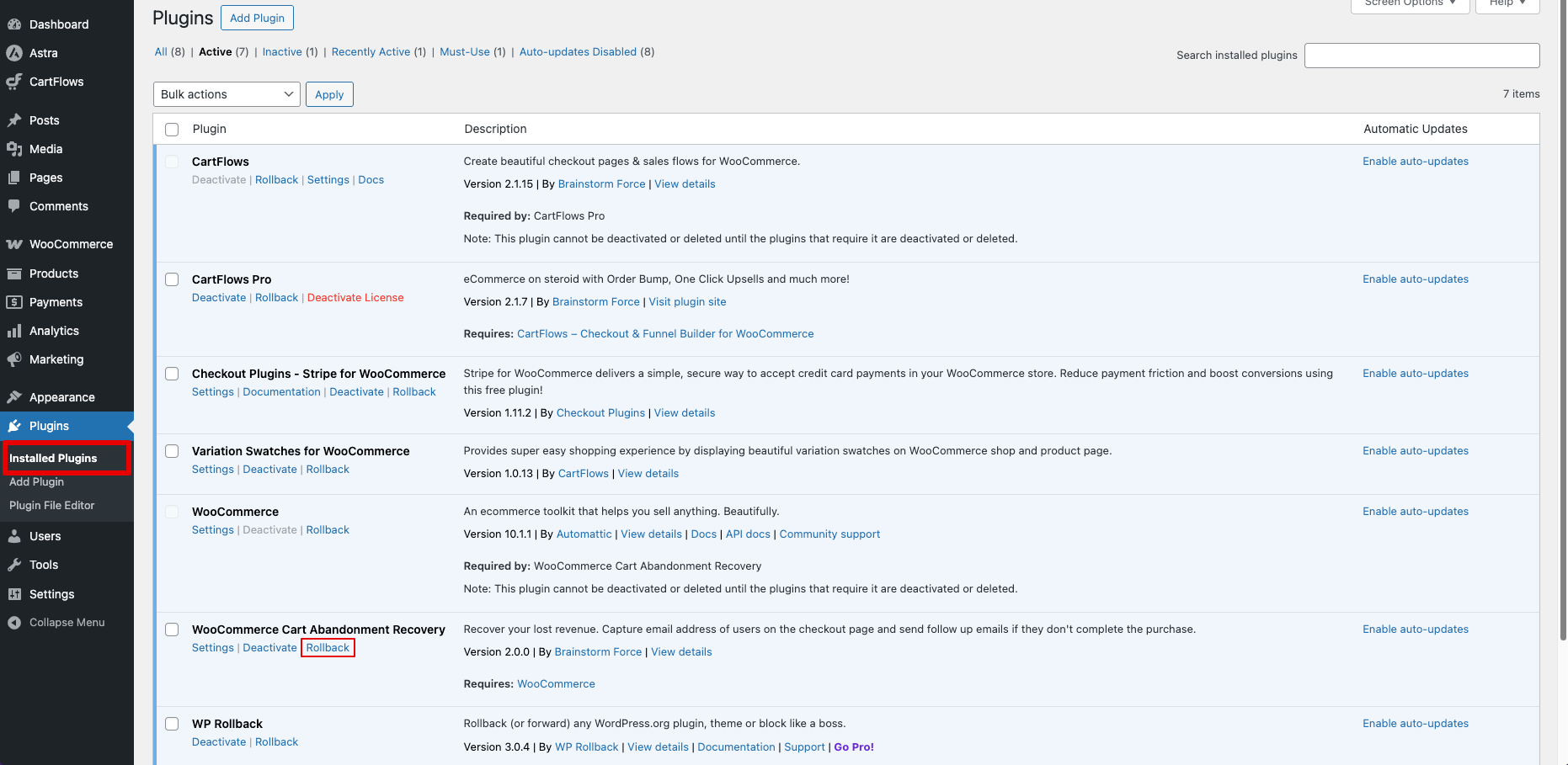This screenshot has height=765, width=1568.
Task: Click the Plugins plug icon
Action: pos(14,426)
